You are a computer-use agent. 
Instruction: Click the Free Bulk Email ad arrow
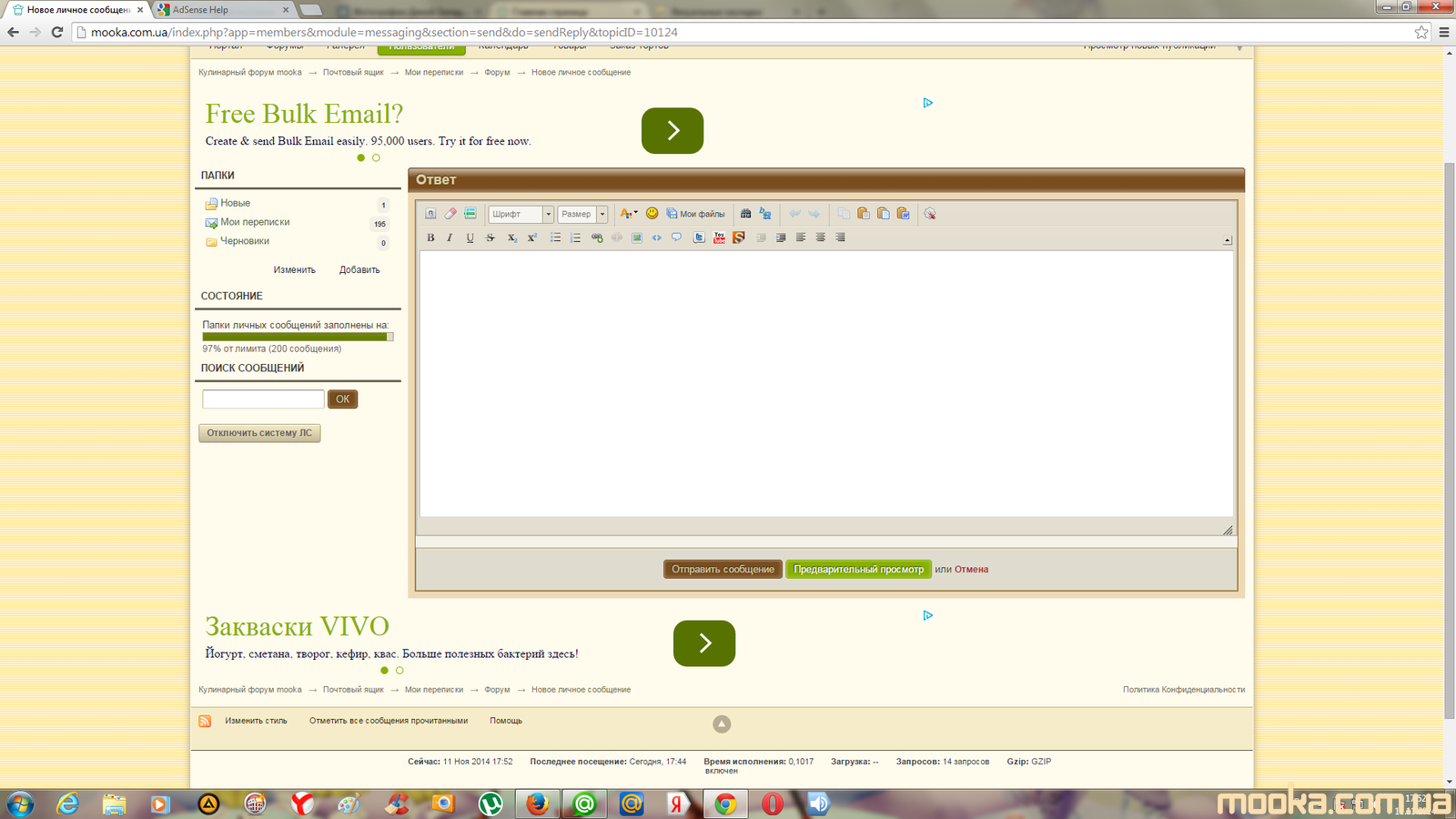[672, 131]
